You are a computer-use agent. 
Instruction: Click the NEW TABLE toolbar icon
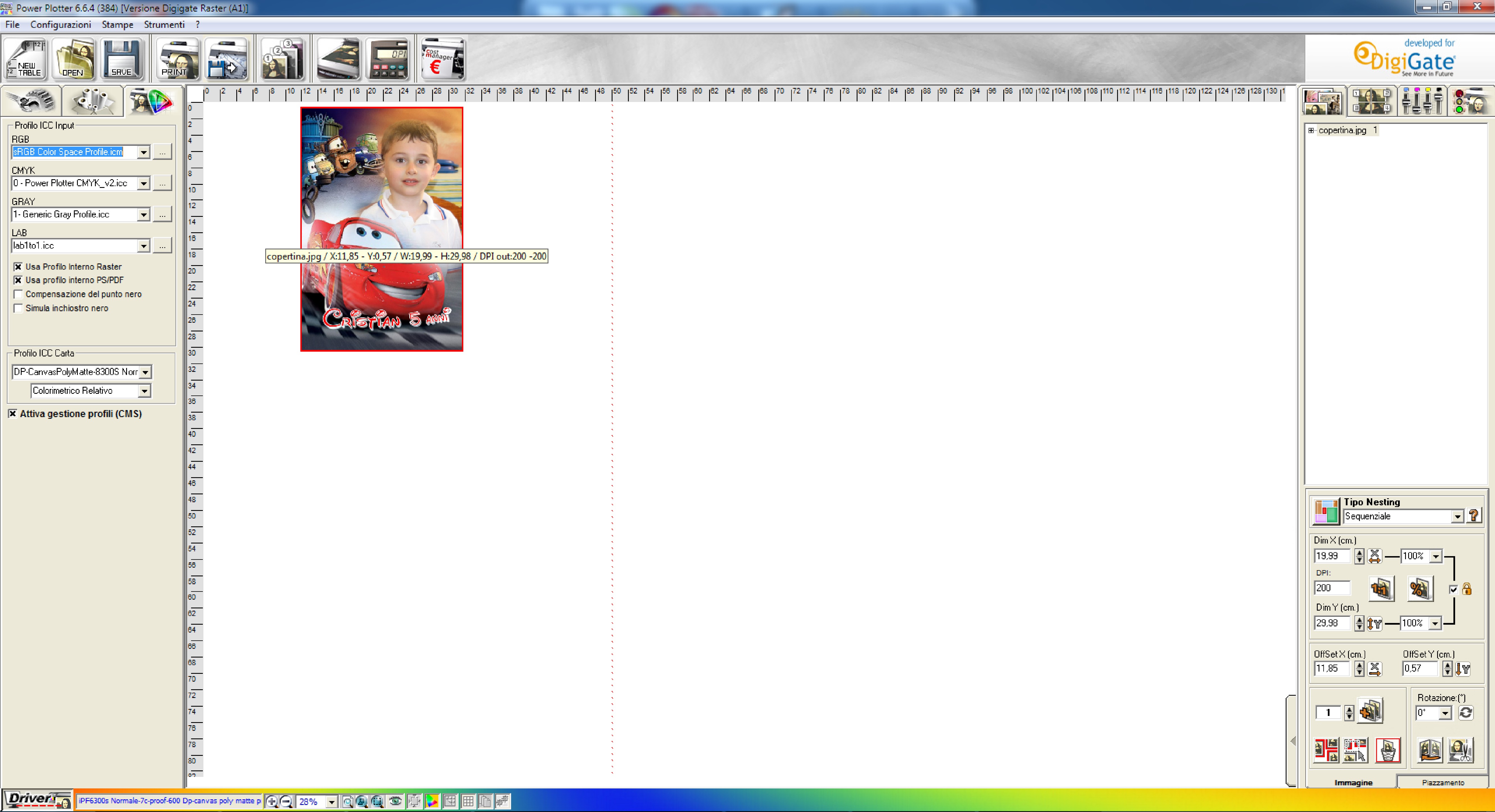(x=25, y=59)
